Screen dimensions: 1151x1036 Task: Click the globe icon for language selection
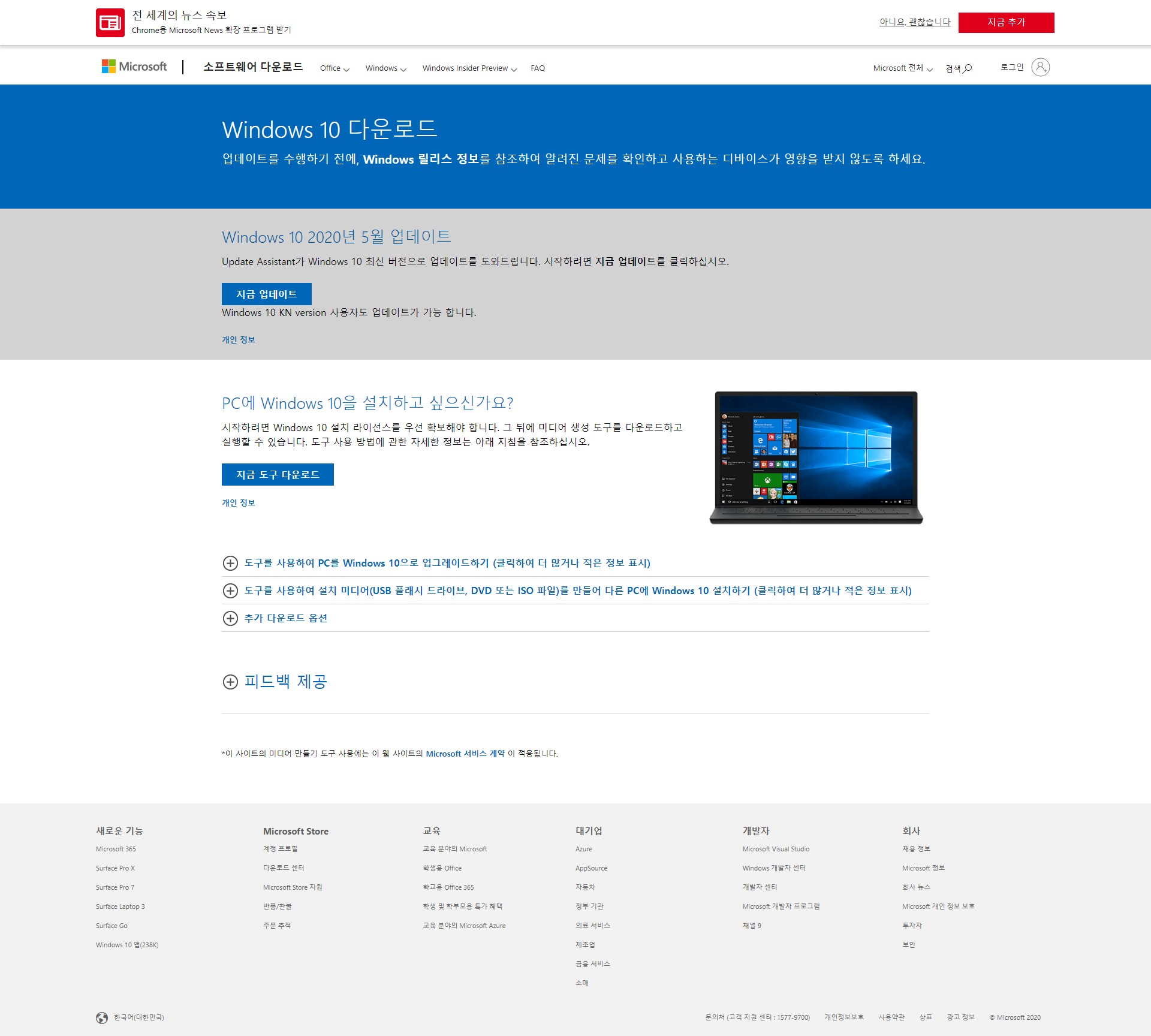tap(102, 1017)
